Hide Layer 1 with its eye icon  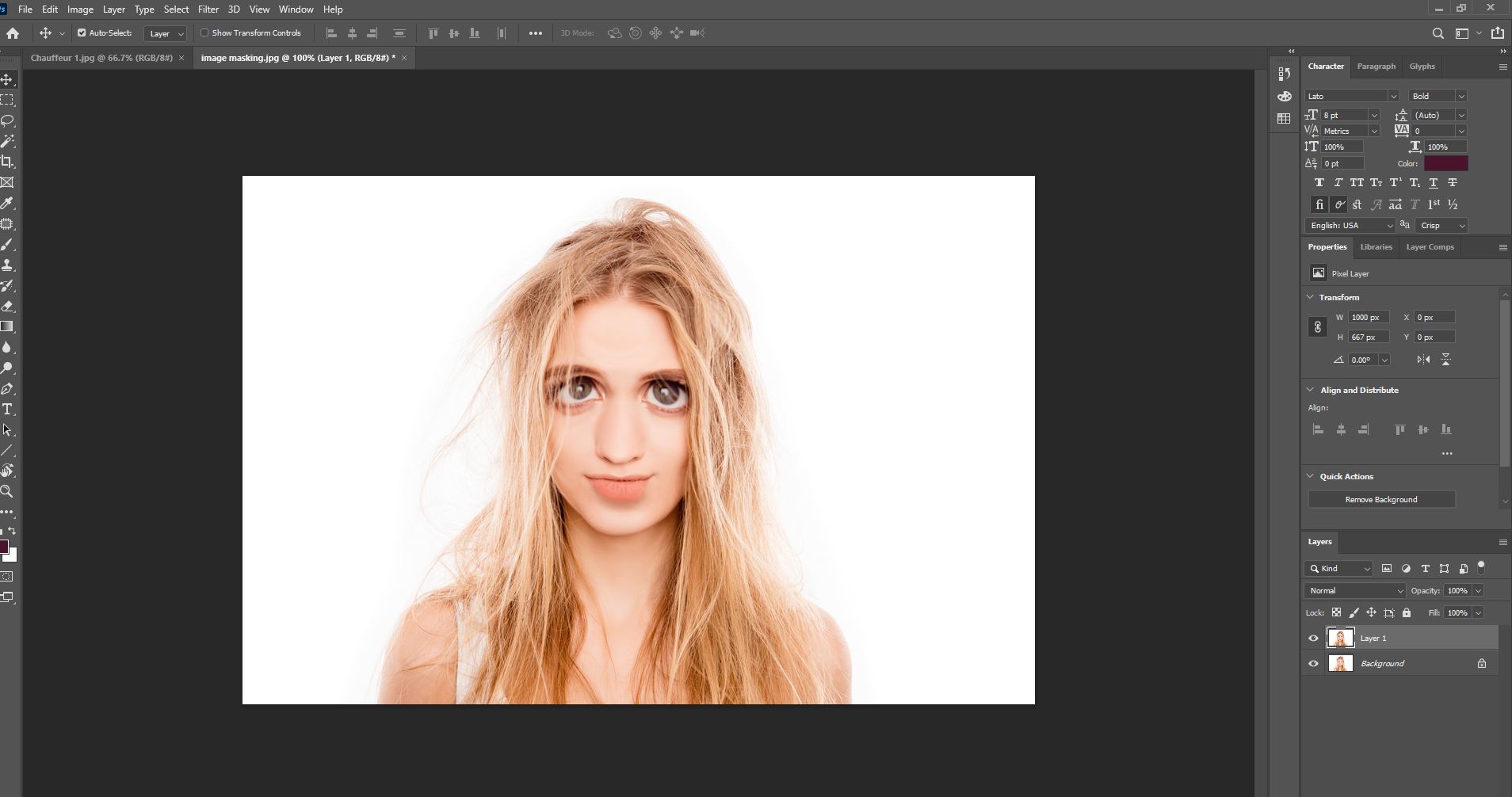tap(1313, 639)
